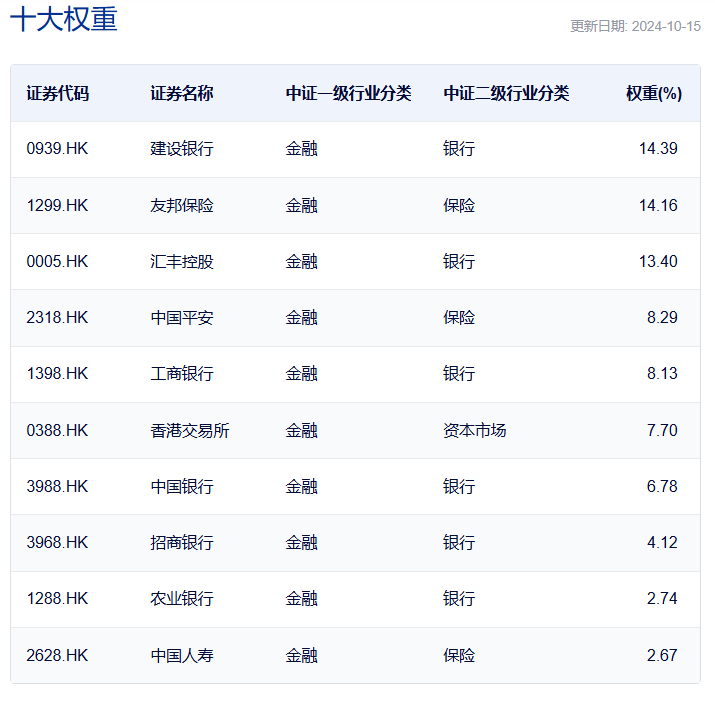Select the name 建设银行
This screenshot has height=701, width=715.
[x=182, y=149]
